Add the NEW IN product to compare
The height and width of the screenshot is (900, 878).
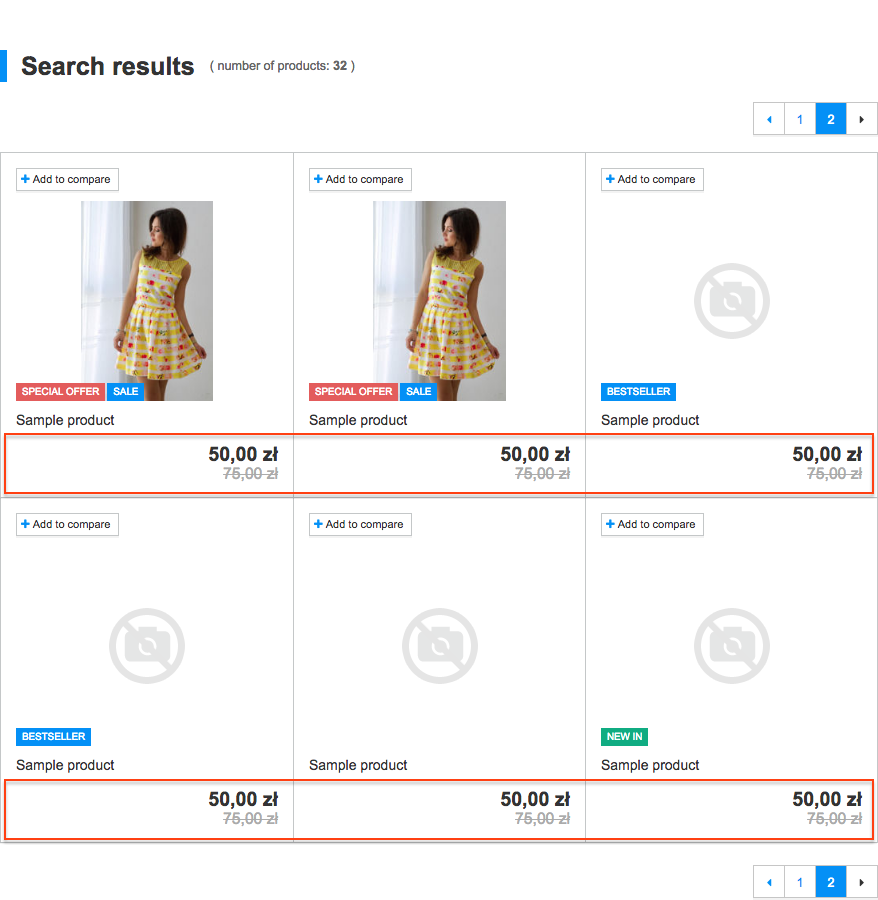[652, 524]
